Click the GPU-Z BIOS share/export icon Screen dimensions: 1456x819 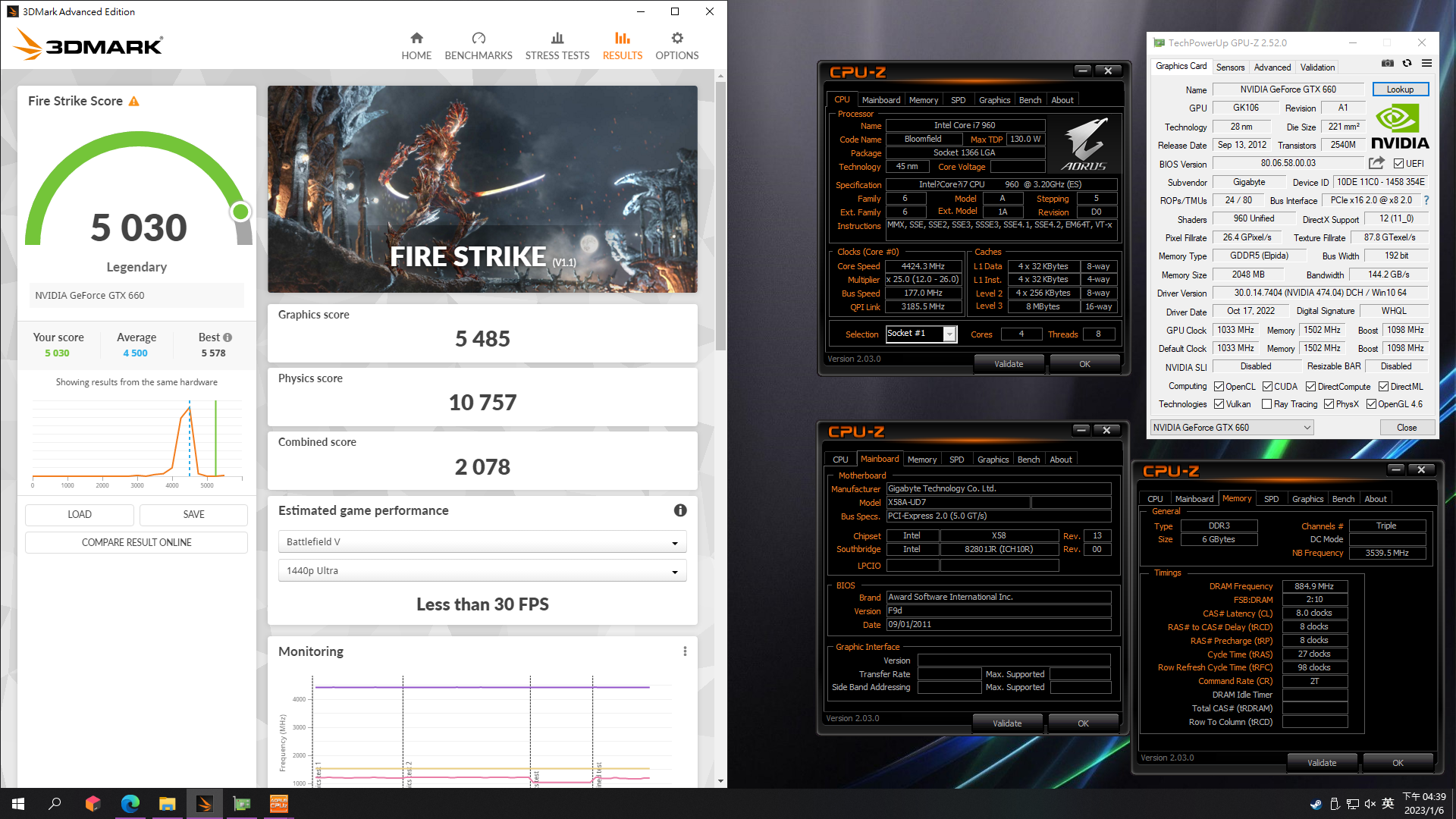pos(1376,163)
